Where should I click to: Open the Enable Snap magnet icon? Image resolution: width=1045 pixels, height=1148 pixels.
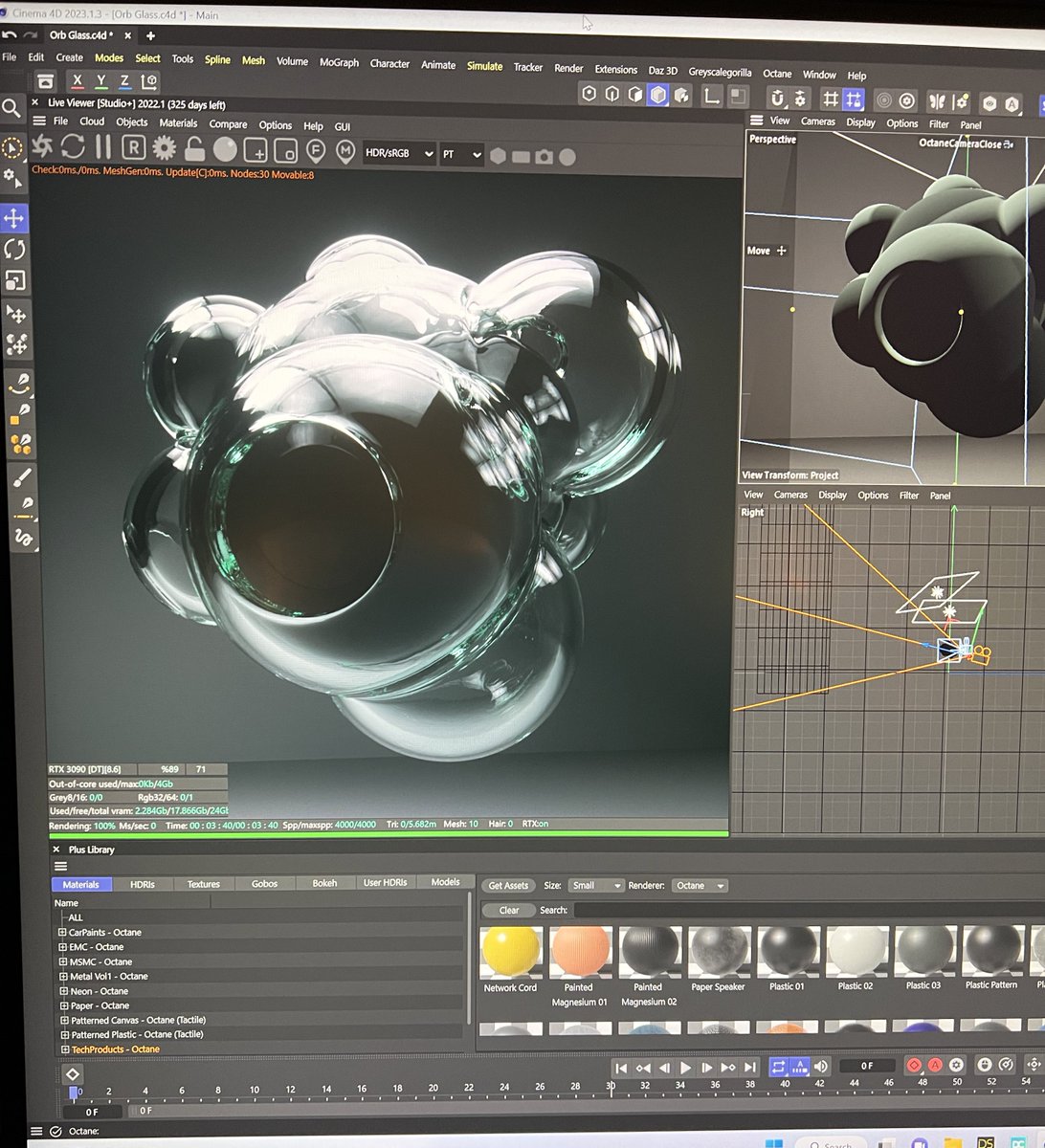coord(778,99)
